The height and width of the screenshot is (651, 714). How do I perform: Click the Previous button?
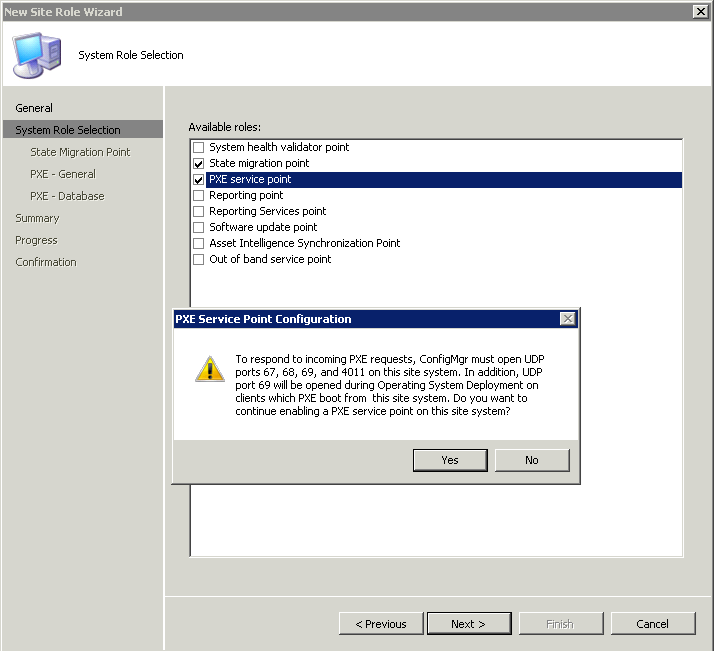381,624
